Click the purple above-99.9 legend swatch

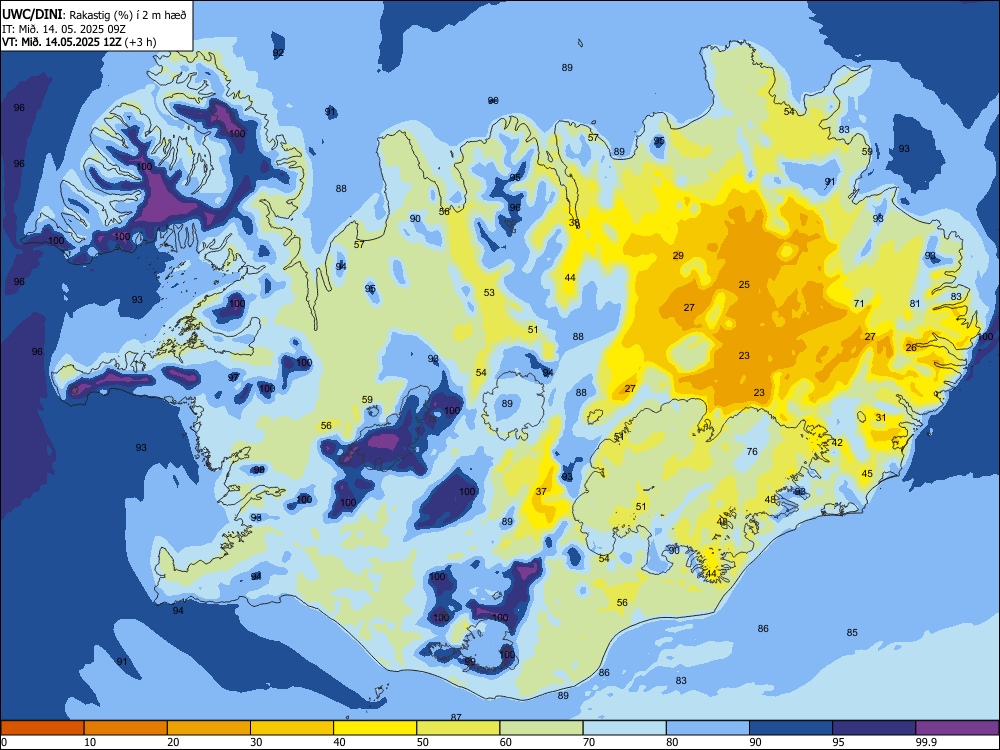957,728
